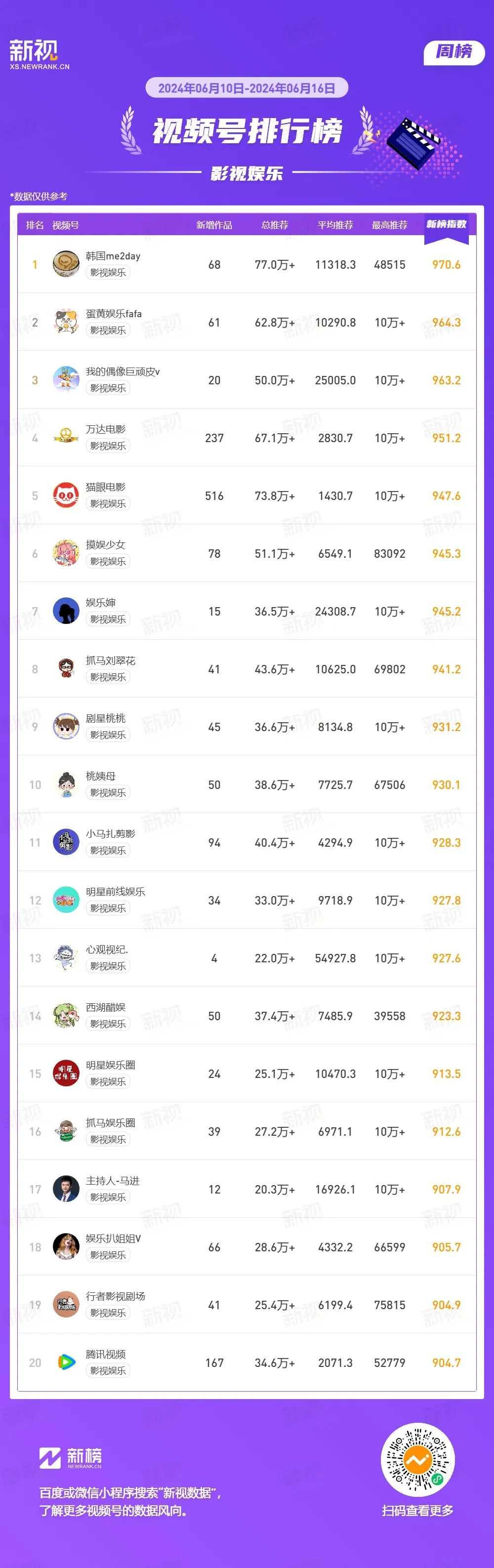
Task: Click the 新榜指数 column header
Action: click(x=446, y=225)
